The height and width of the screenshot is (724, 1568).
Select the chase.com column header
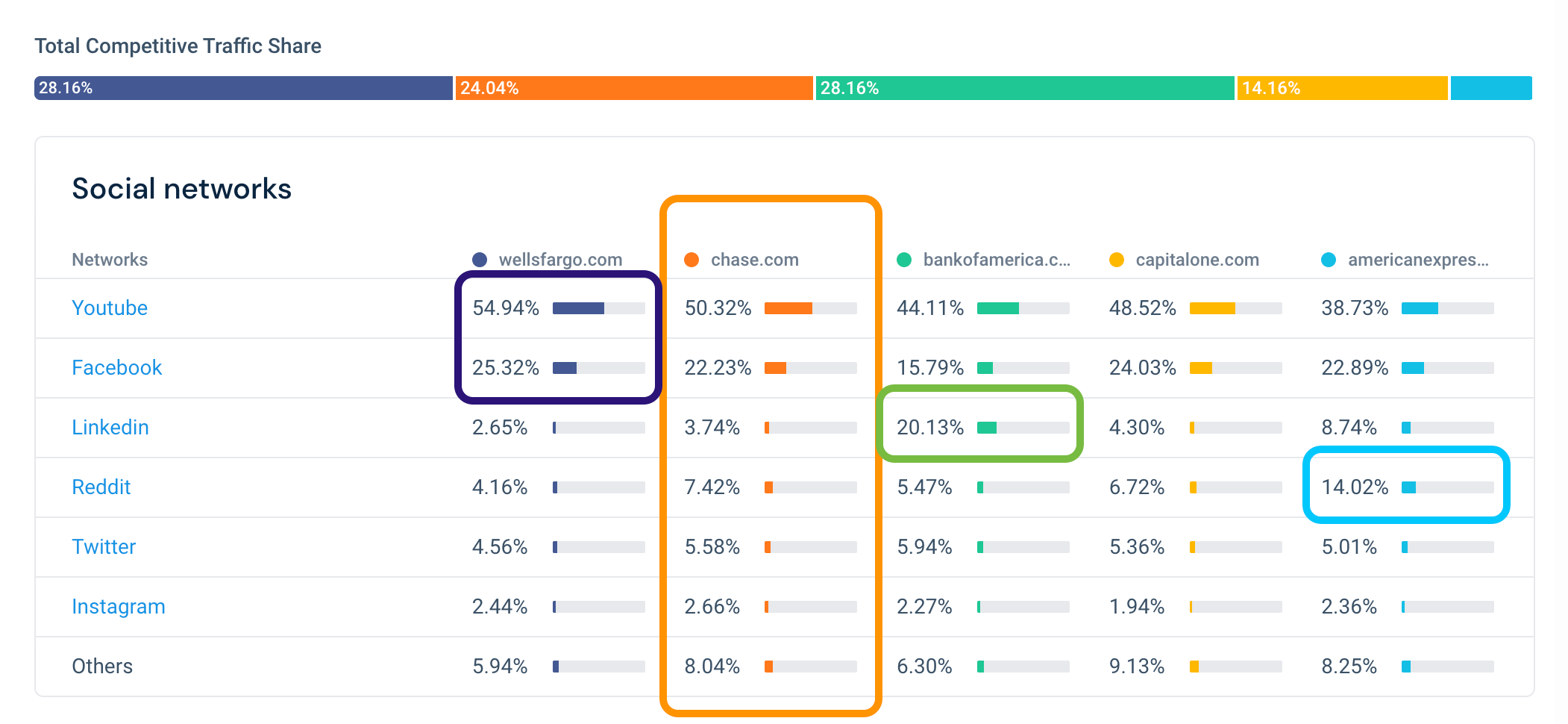point(754,260)
